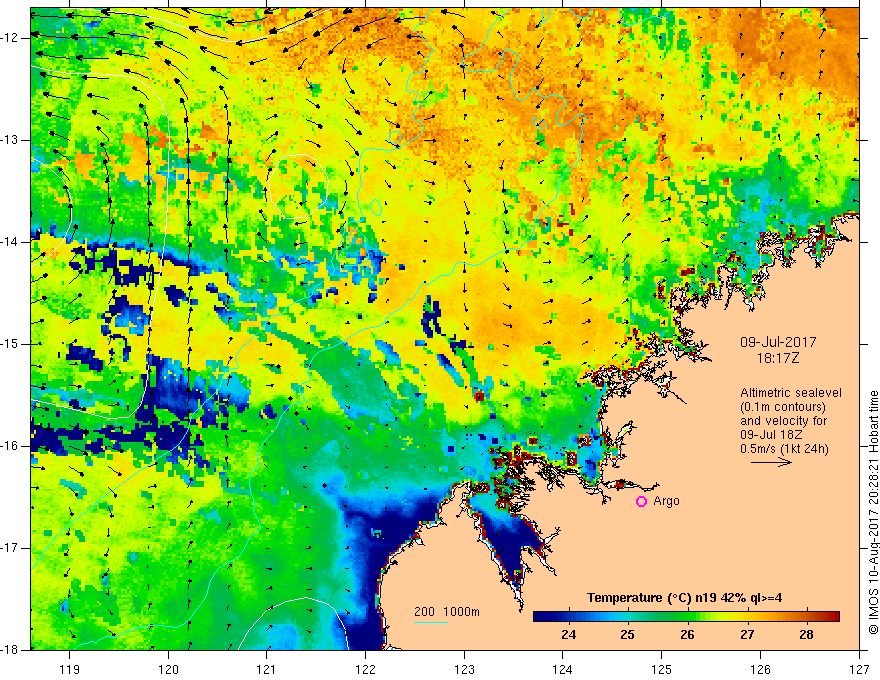Viewport: 880px width, 680px height.
Task: Click the '09-Jul 18Z' legend line
Action: [x=771, y=435]
